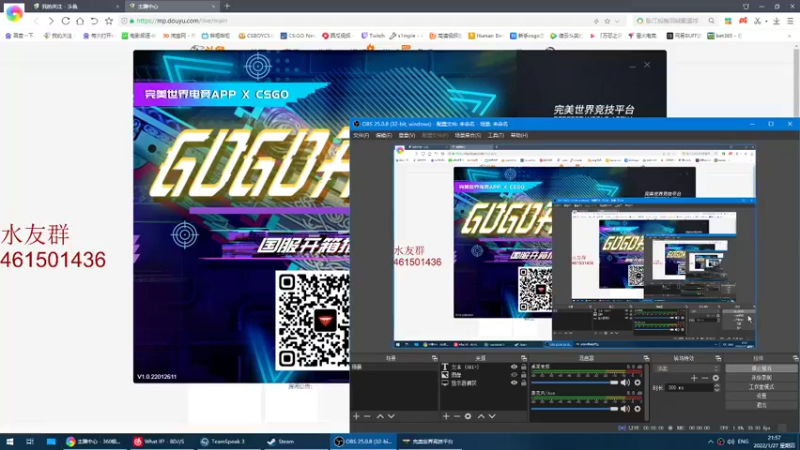
Task: Pop out the Scenes dock panel
Action: pos(434,358)
